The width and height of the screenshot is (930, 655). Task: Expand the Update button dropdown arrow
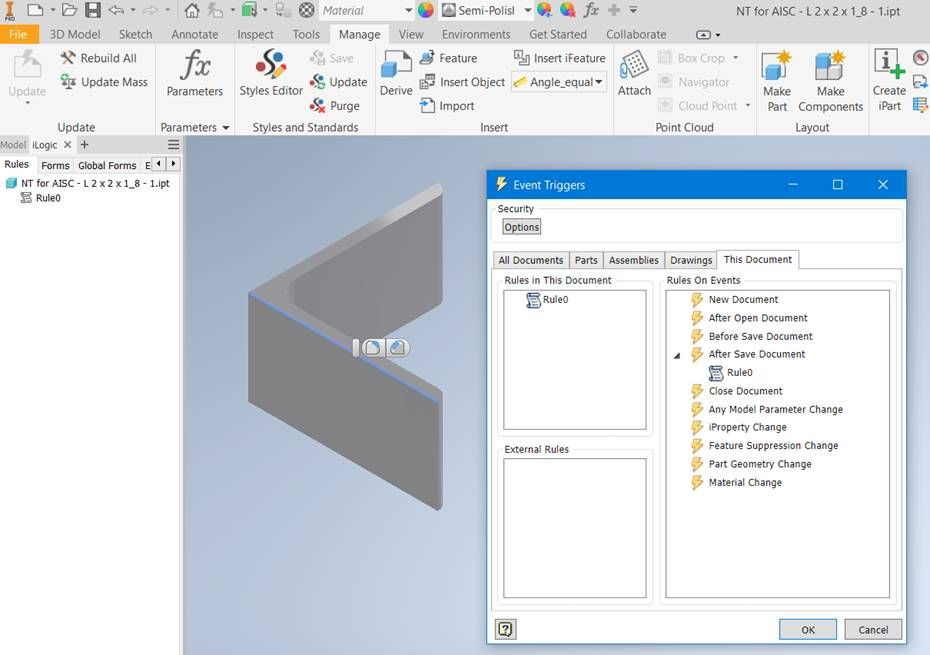[27, 103]
